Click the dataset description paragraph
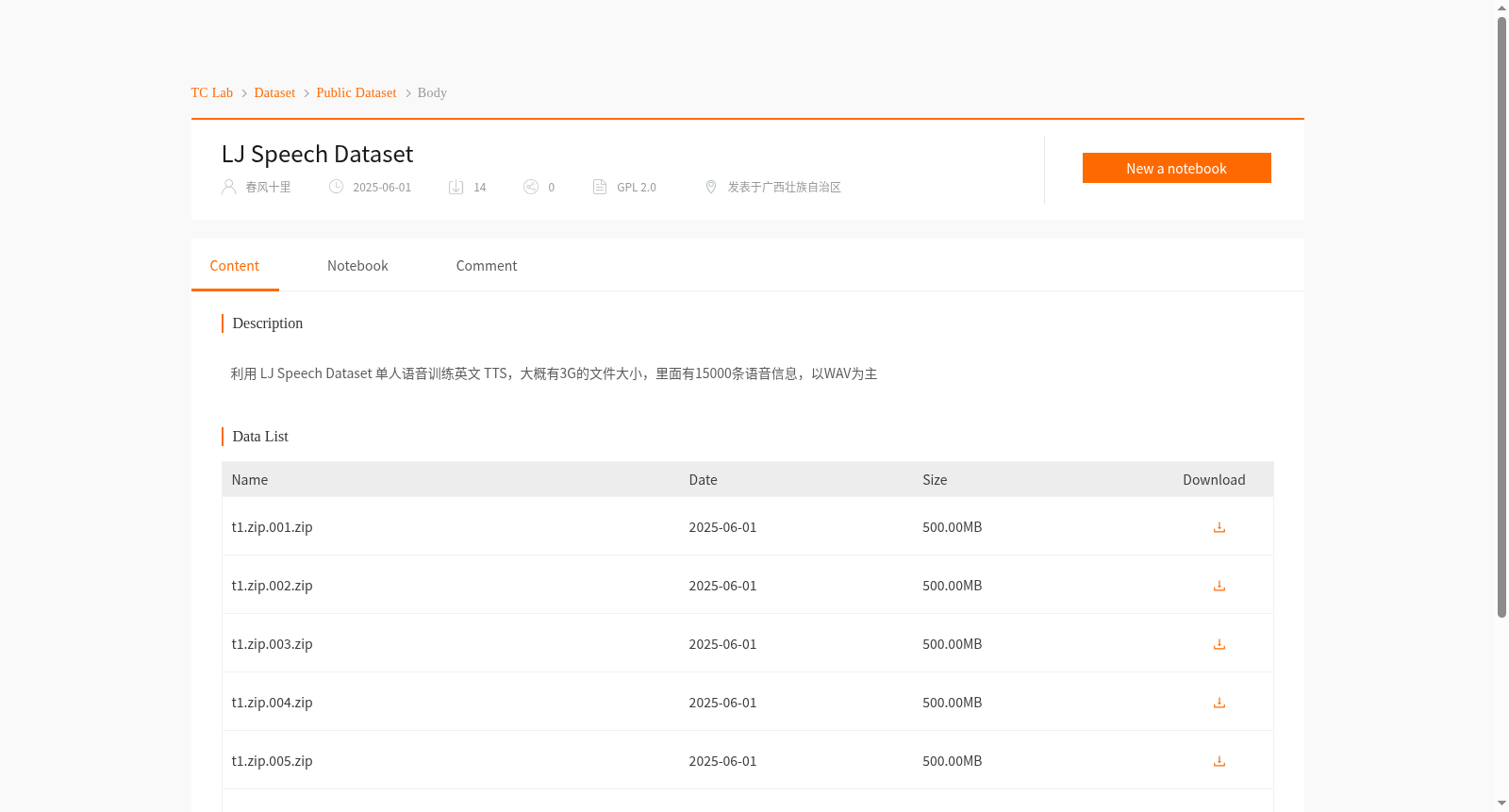Image resolution: width=1509 pixels, height=812 pixels. click(555, 373)
